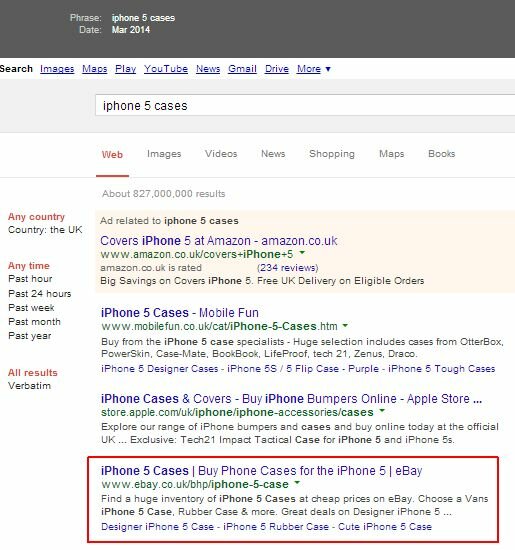Open iPhone 5 Cases - Mobile Fun result
Screen dimensions: 515x550
tap(180, 313)
